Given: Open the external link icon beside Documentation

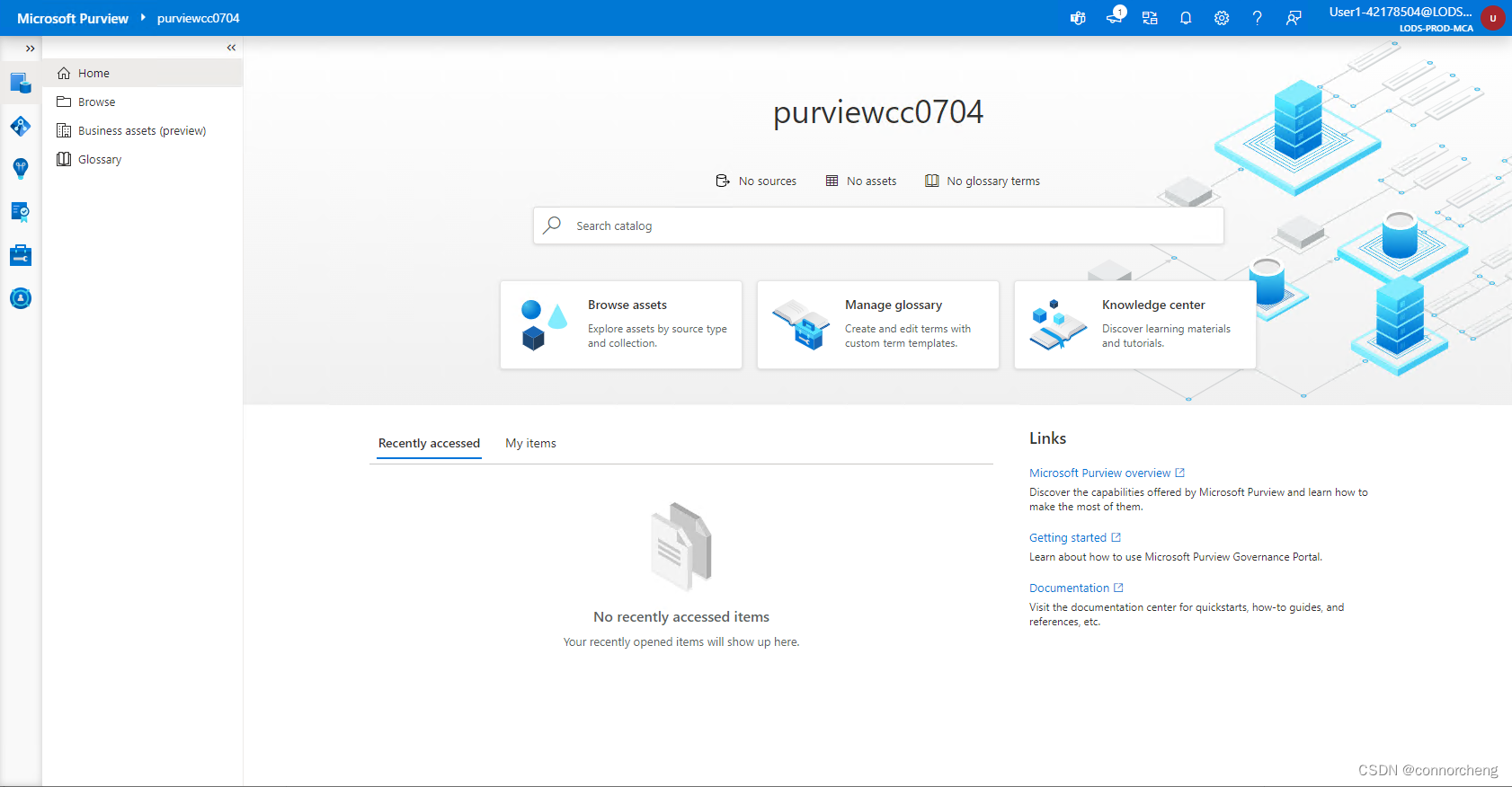Looking at the screenshot, I should (x=1118, y=588).
